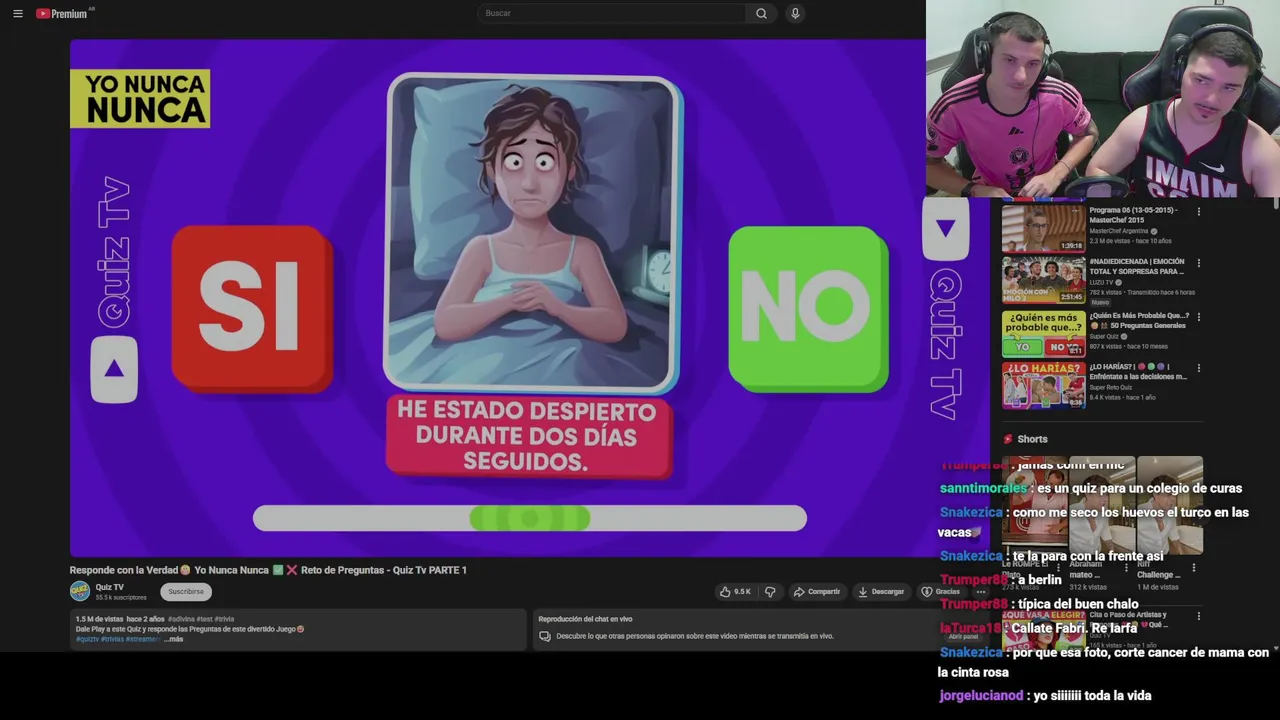
Task: Open ¿LO HARÍAS? video thumbnail
Action: click(1043, 385)
